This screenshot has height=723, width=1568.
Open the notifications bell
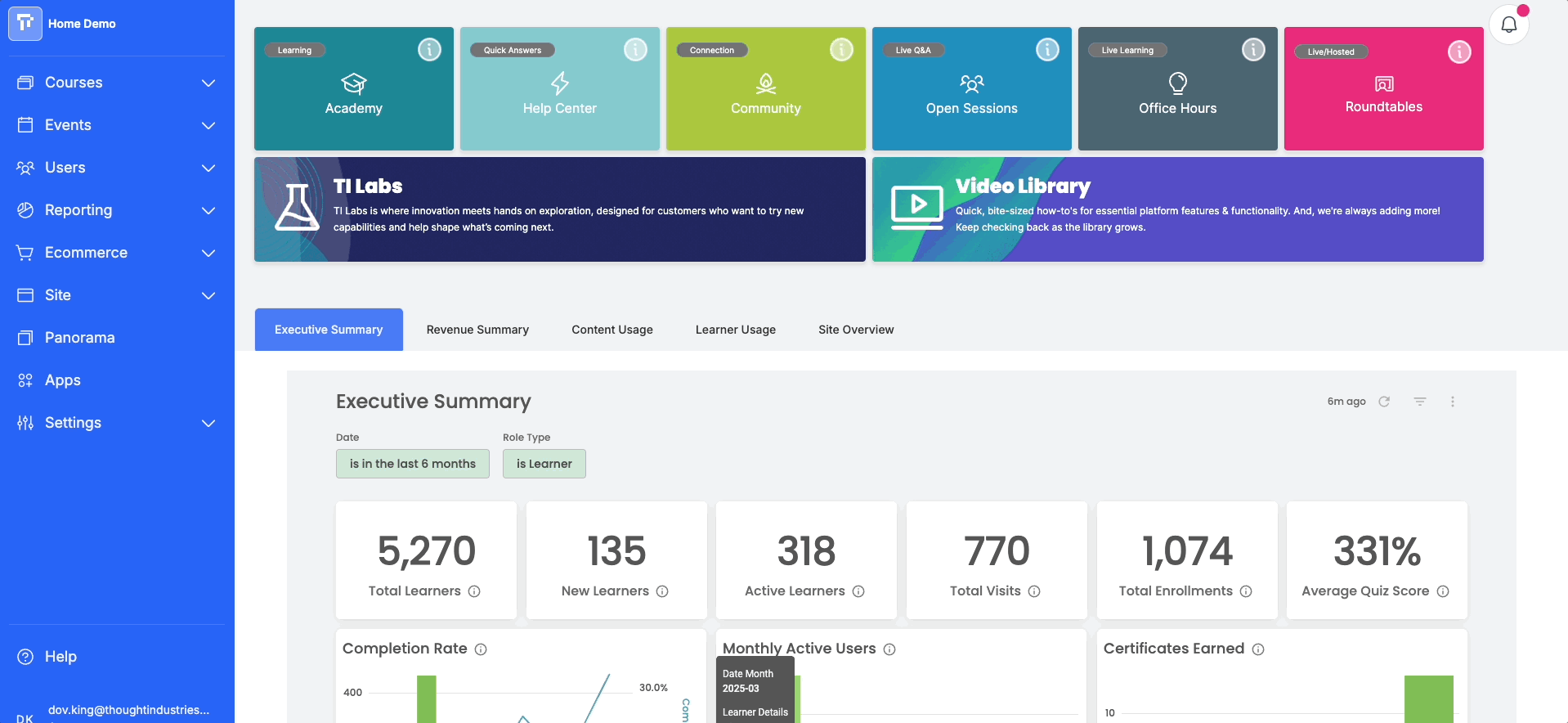click(x=1508, y=25)
